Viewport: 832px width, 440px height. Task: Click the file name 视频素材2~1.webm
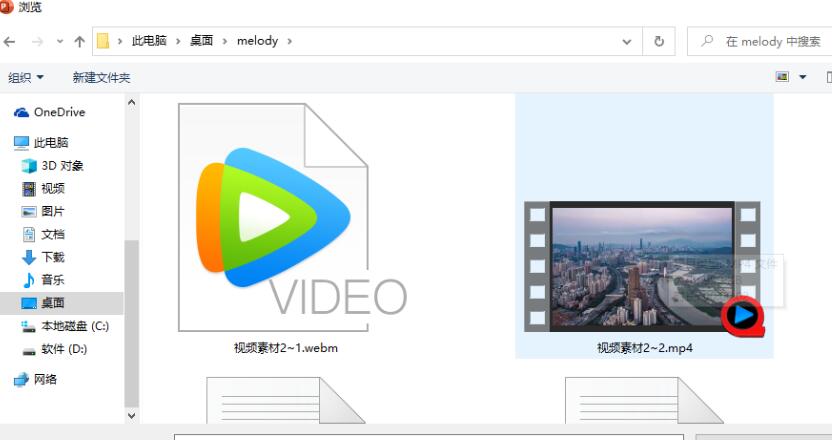(x=285, y=348)
